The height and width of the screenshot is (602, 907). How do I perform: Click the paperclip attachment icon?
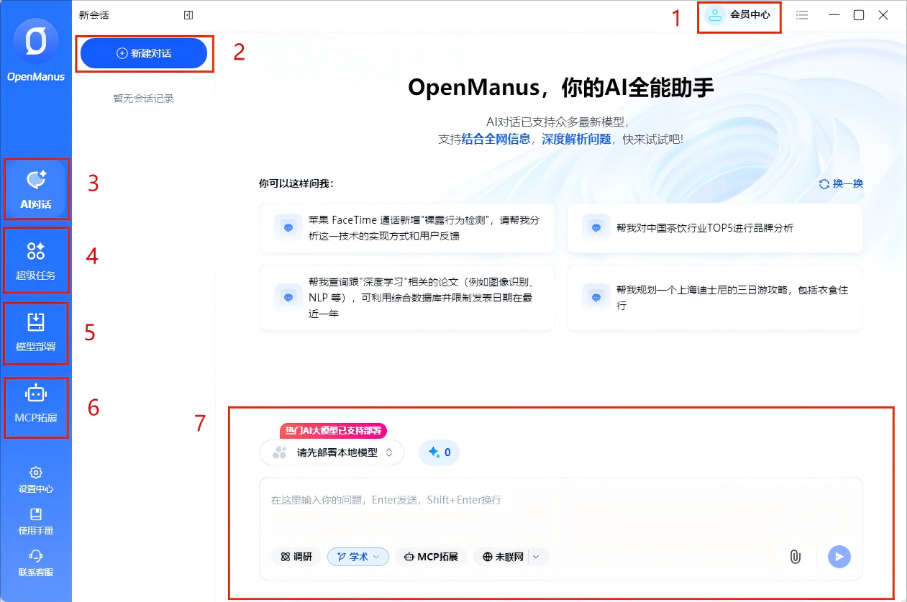tap(796, 557)
